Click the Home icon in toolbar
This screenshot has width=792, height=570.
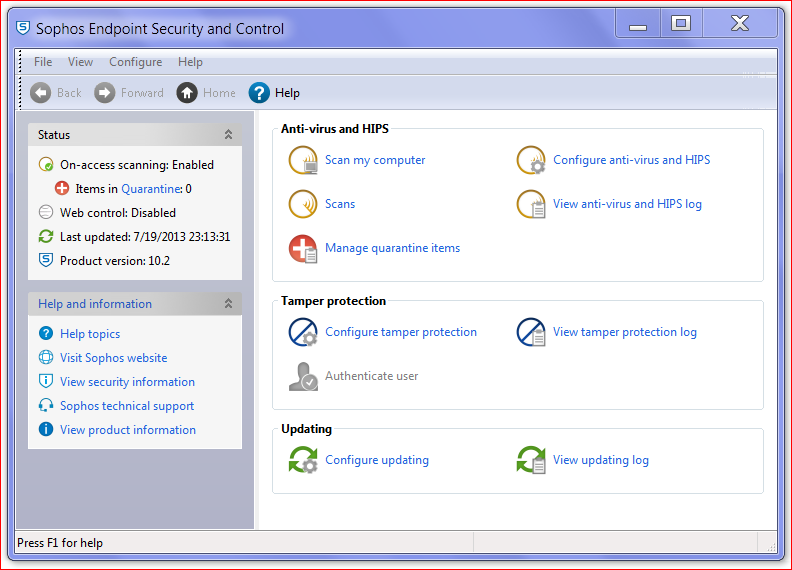[187, 93]
